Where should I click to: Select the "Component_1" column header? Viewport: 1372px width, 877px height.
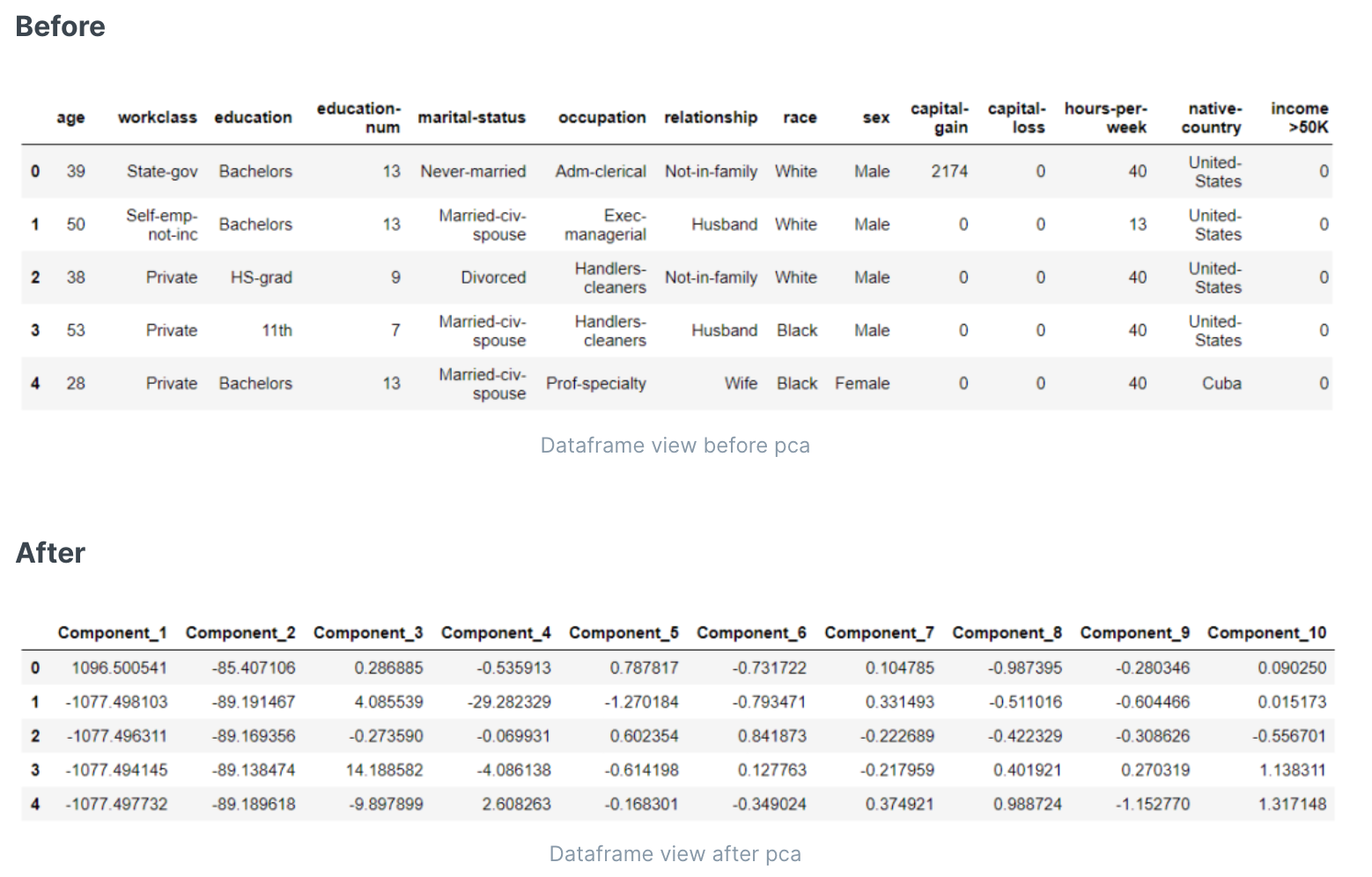pyautogui.click(x=112, y=632)
